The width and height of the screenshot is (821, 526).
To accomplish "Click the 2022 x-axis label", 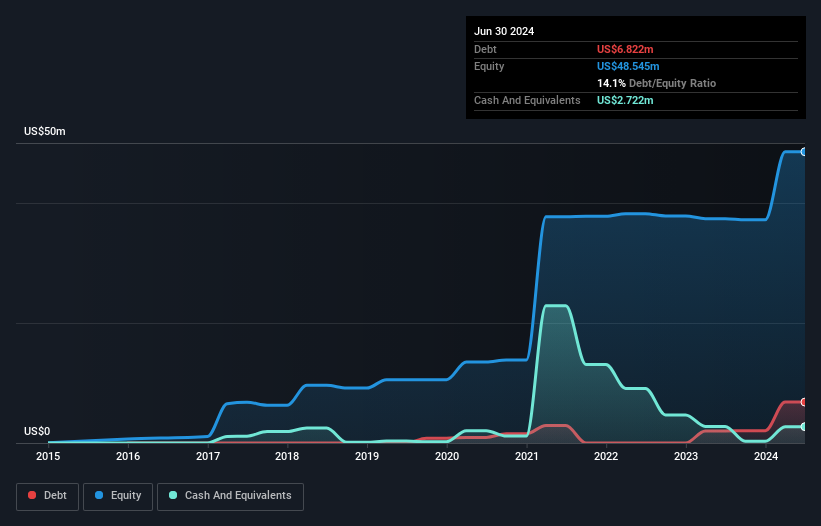I will coord(606,456).
